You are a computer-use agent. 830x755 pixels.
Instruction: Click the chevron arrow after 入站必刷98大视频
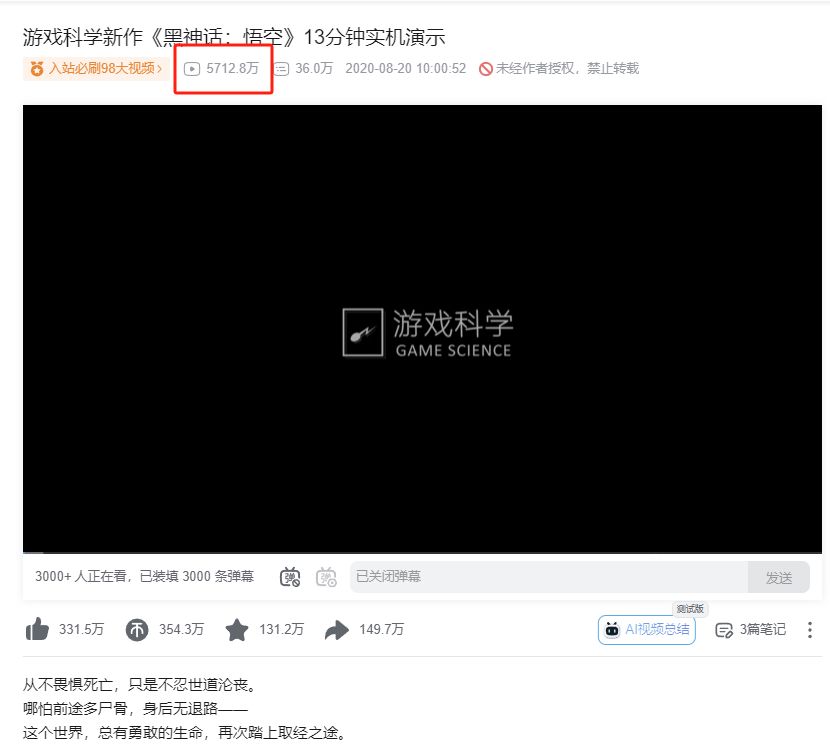point(159,69)
